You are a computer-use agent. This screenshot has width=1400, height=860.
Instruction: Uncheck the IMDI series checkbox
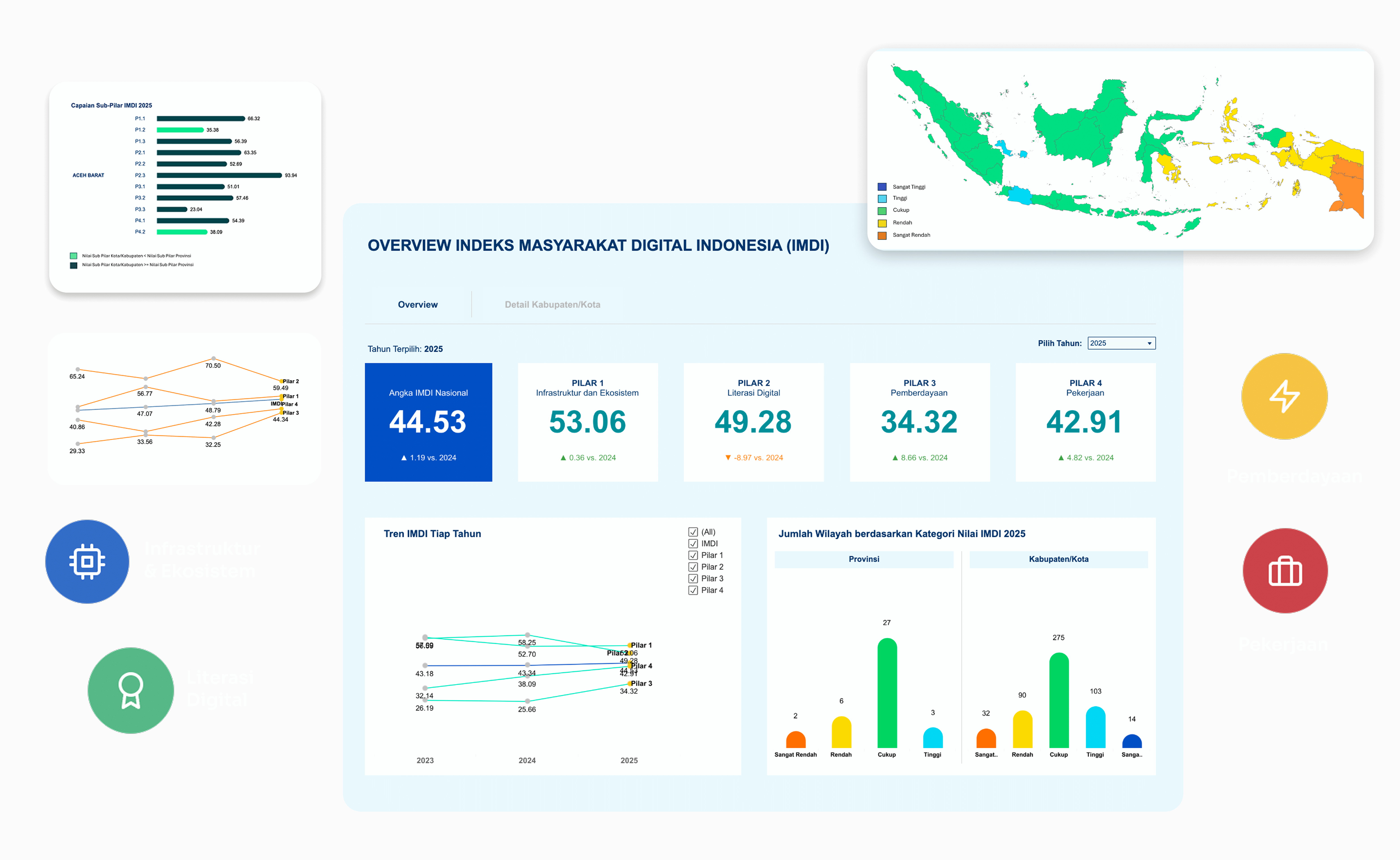click(x=692, y=544)
